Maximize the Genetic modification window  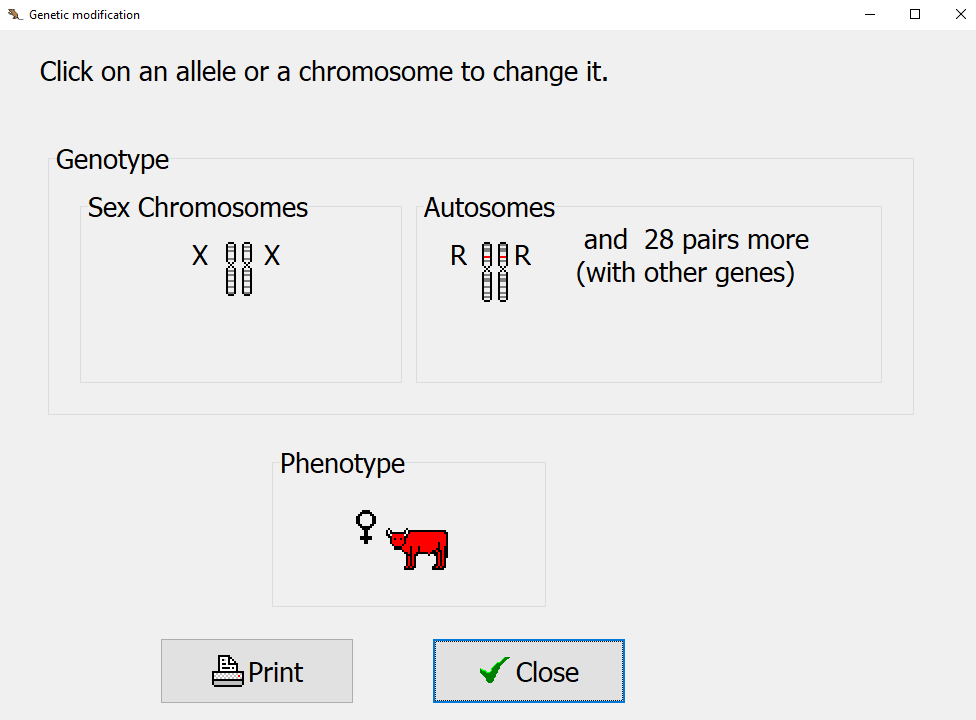pos(914,15)
